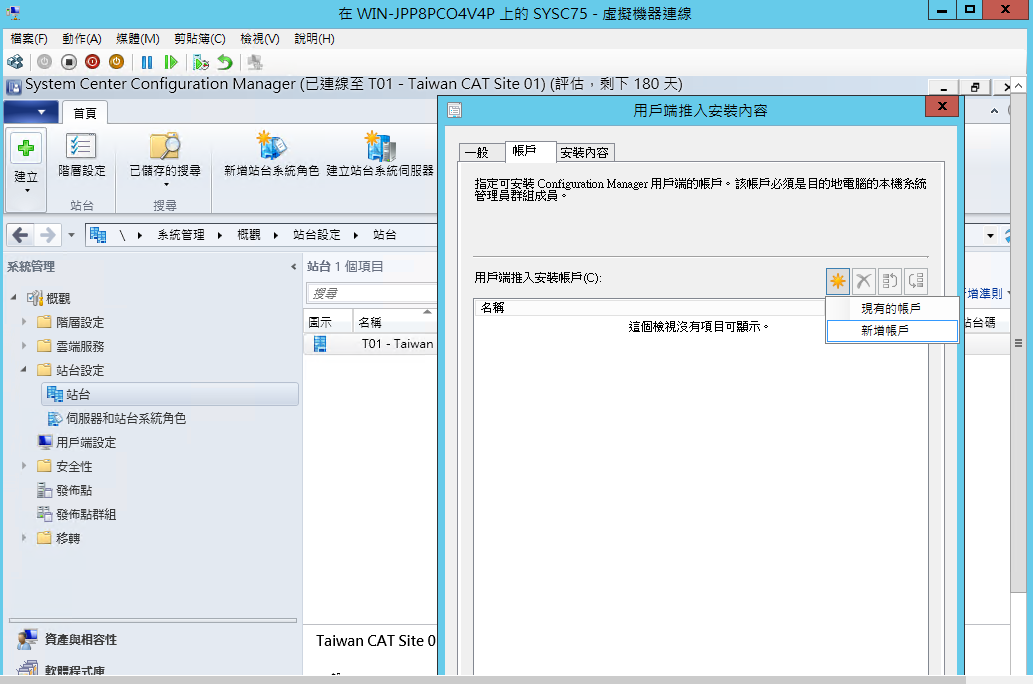Click the Ctrl+Alt+Delete icon in VM toolbar
Screen dimensions: 1033x684
15,62
